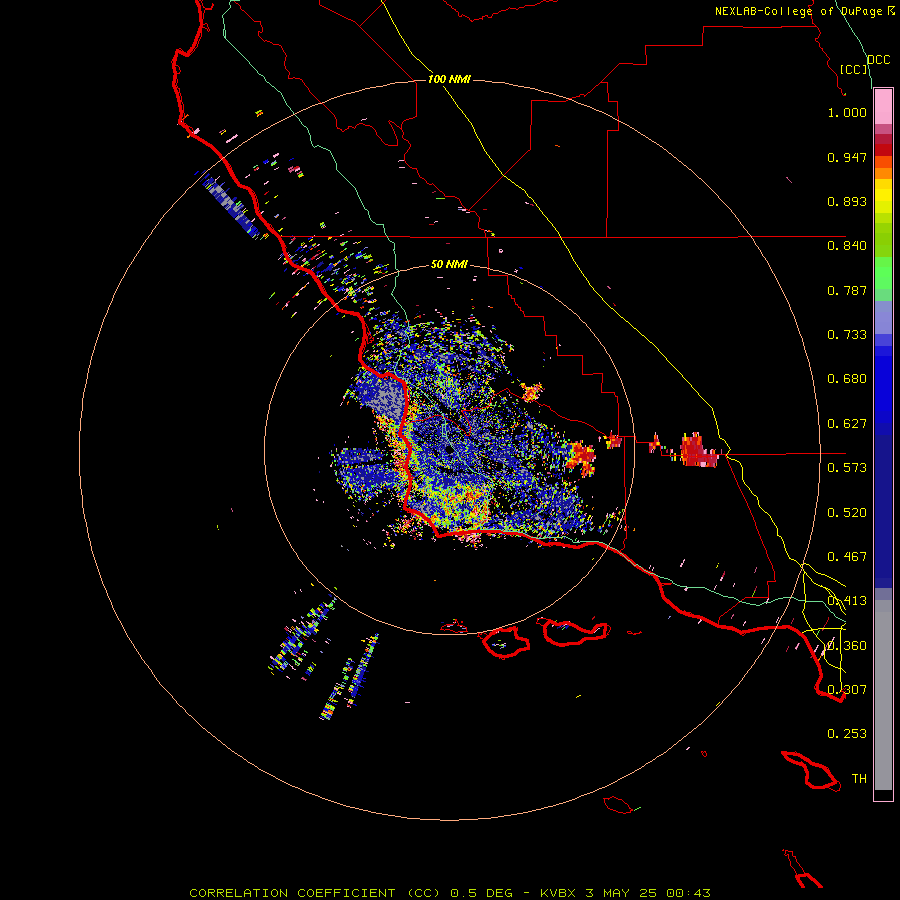
Task: Click the TH label at legend bottom
Action: (859, 779)
